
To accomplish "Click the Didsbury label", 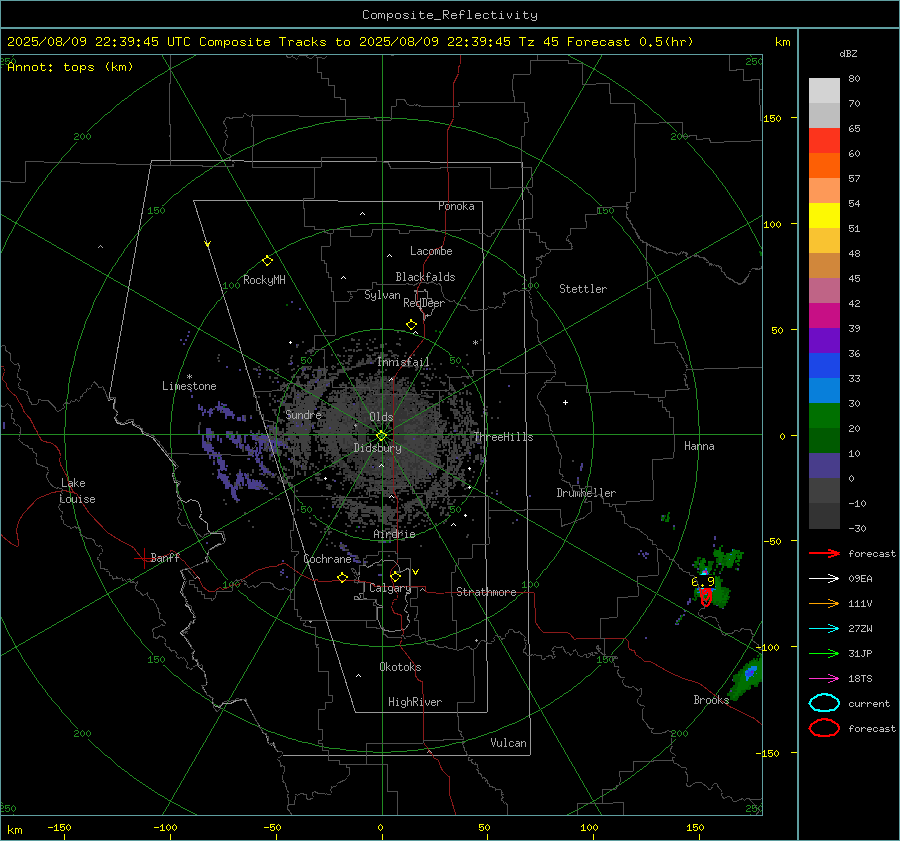I will click(x=377, y=448).
